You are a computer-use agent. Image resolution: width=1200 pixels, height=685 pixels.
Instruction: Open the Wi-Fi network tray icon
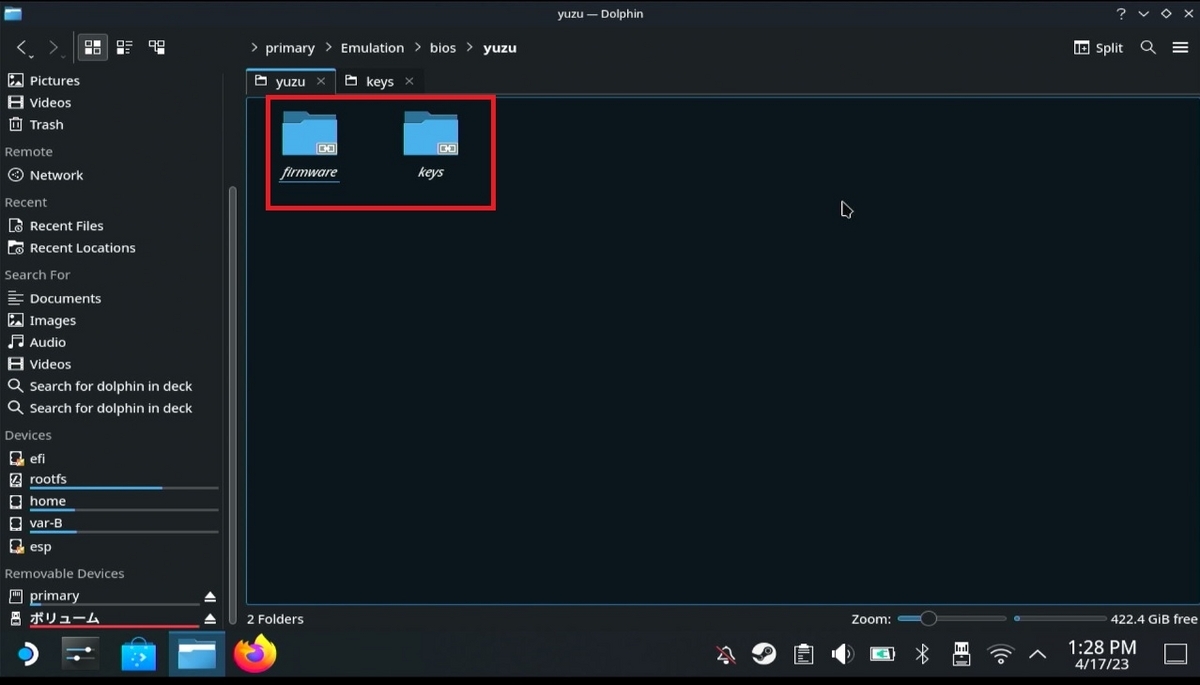pos(1000,655)
